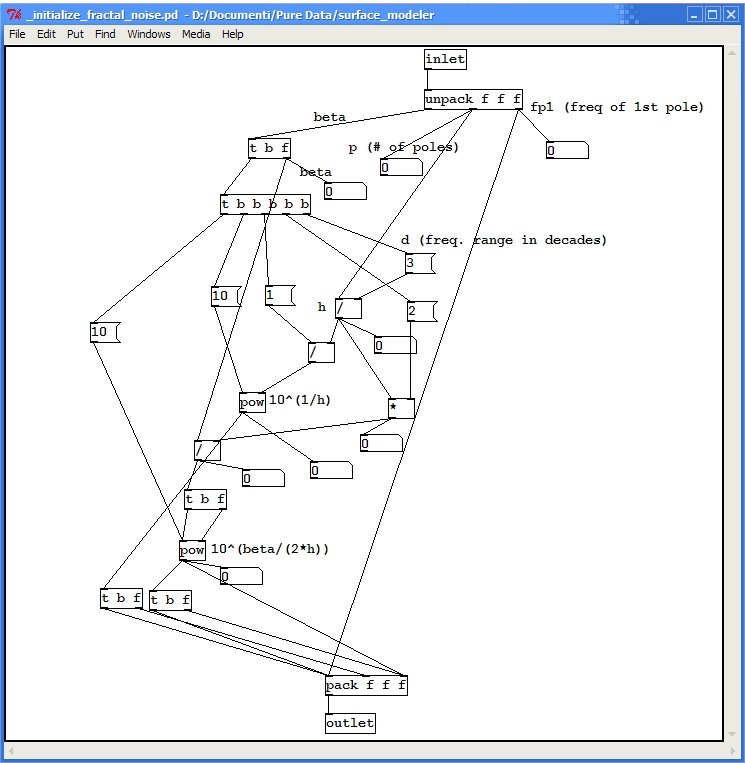Click number box below the * object
Screen dimensions: 745x763
tap(382, 443)
